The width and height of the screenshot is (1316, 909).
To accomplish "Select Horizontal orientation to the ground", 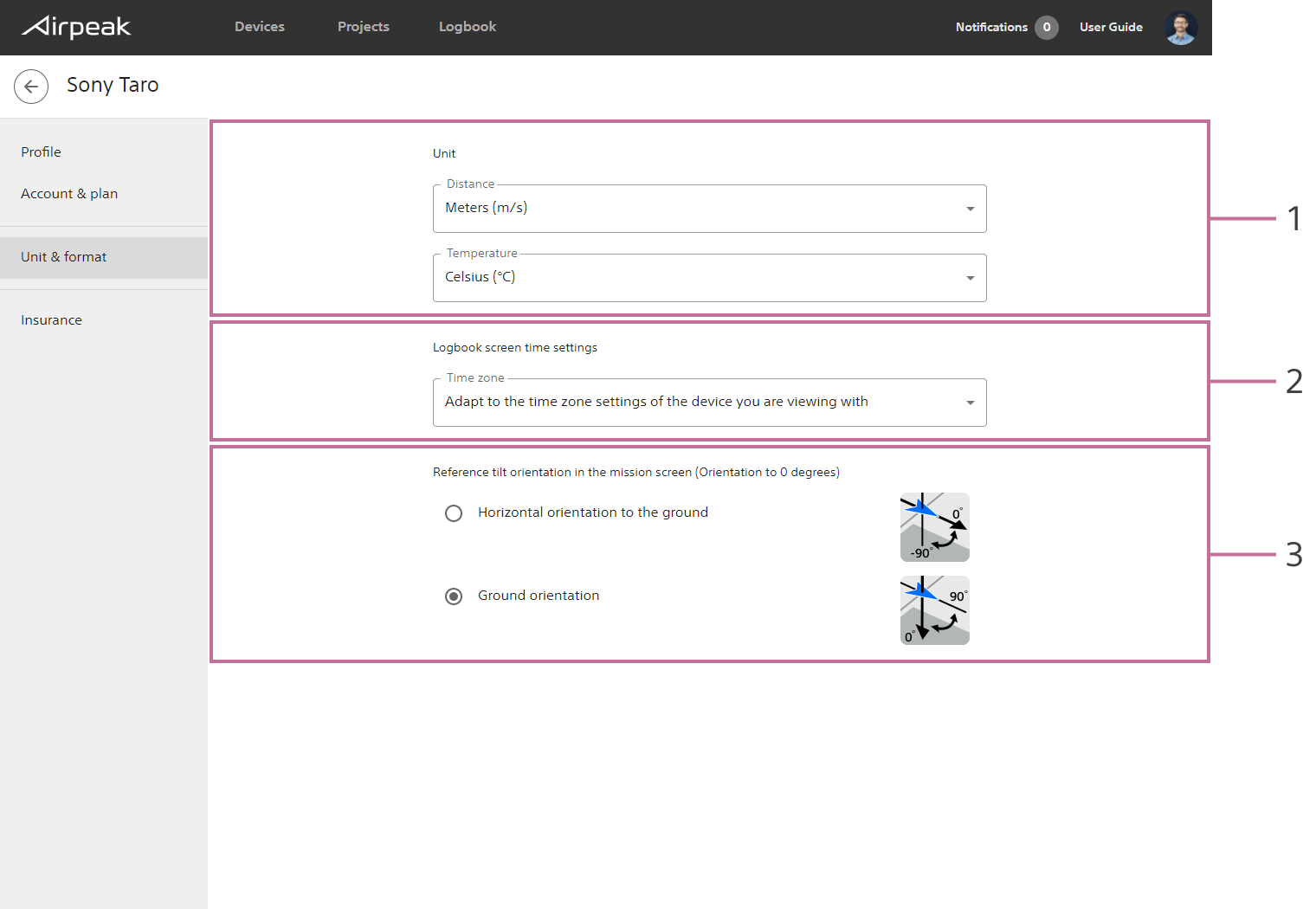I will point(454,513).
